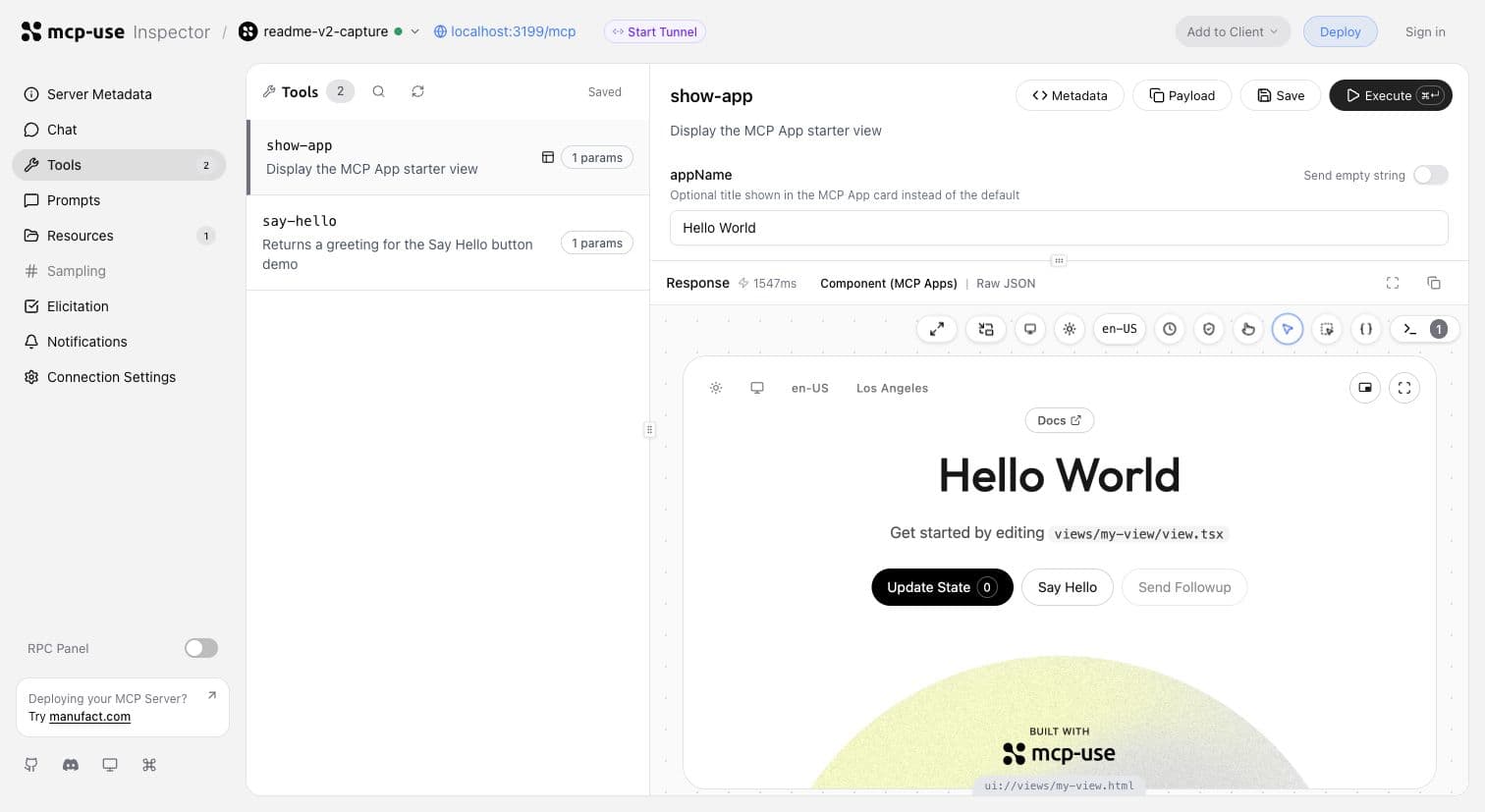Click the picture-in-picture icon in app card

click(x=1365, y=388)
